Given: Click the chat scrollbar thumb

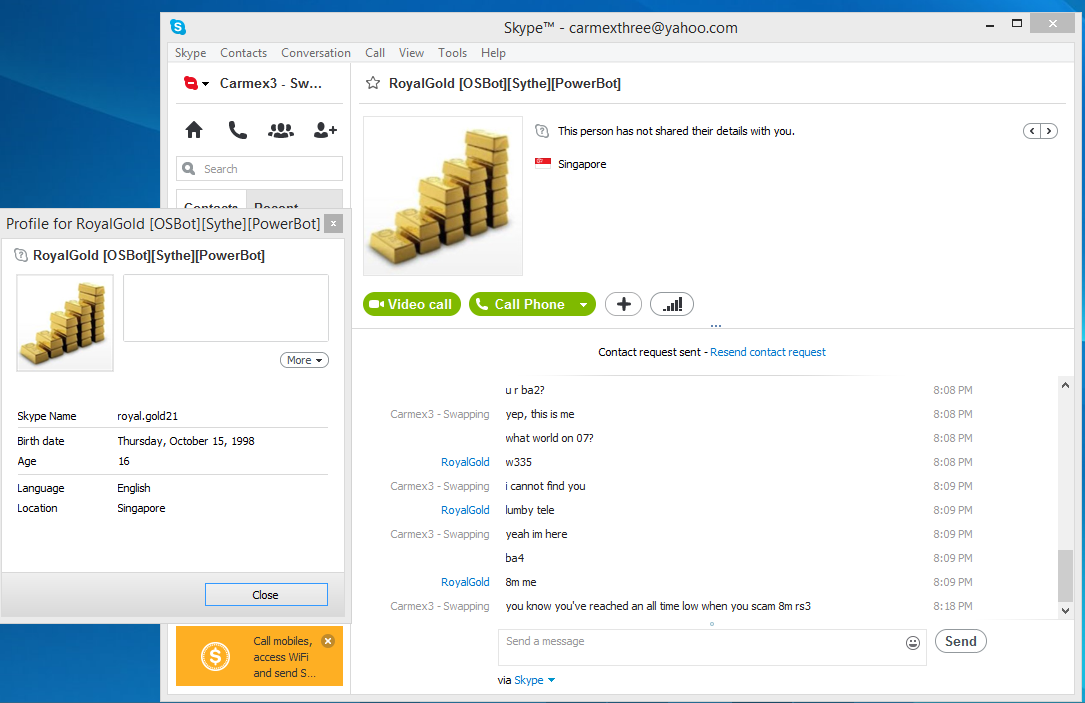Looking at the screenshot, I should pyautogui.click(x=1066, y=576).
